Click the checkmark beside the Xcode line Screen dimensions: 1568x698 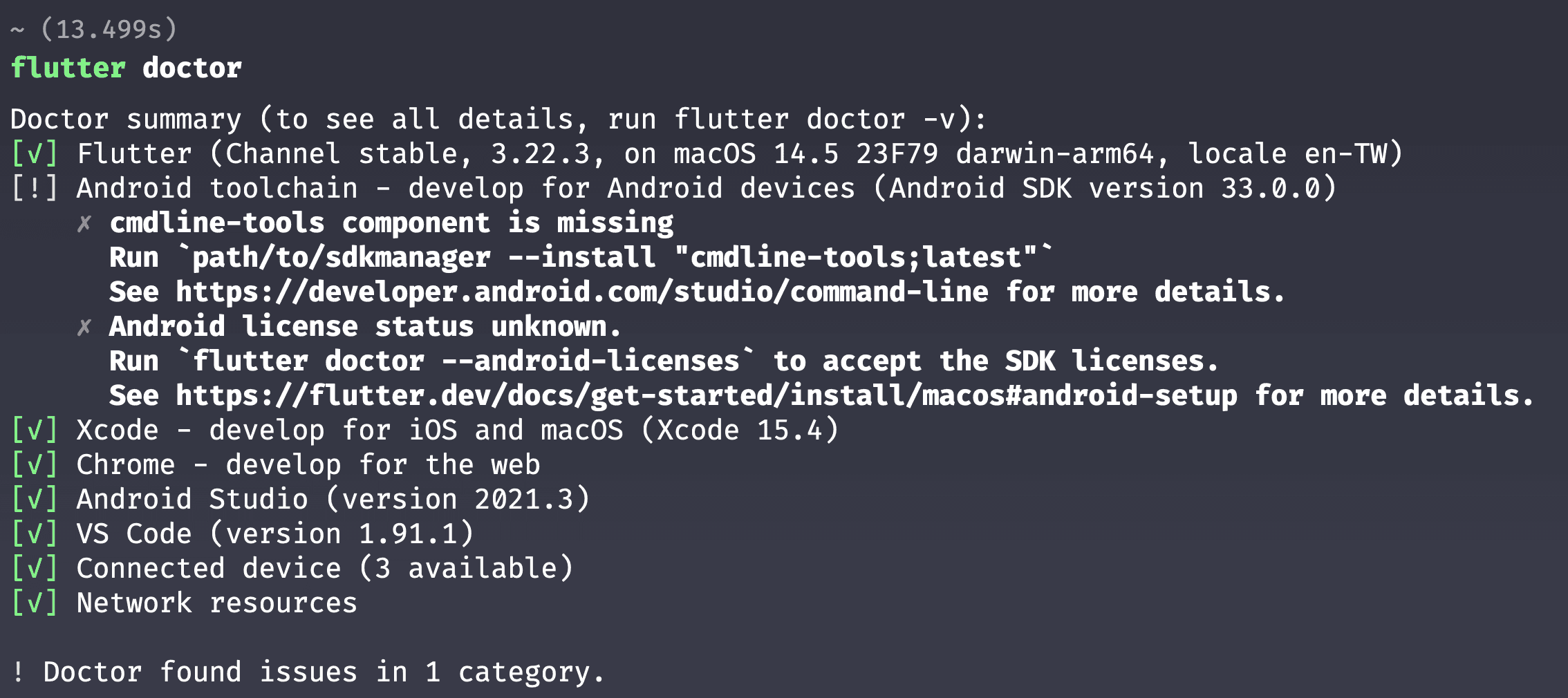point(35,430)
